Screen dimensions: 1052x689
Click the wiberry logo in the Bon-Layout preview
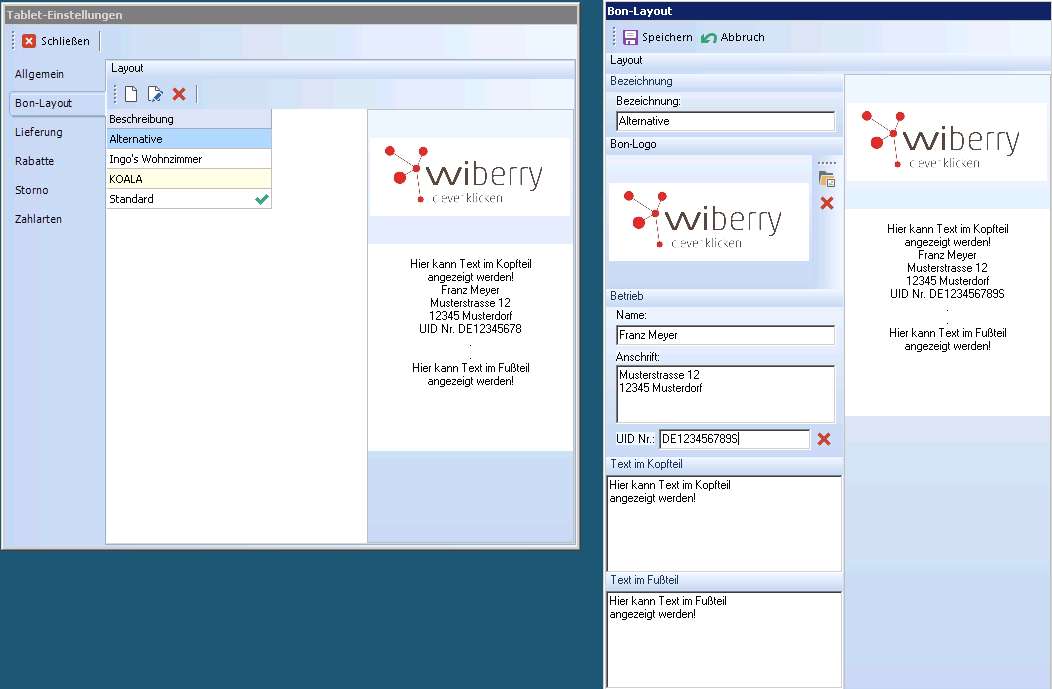point(946,142)
